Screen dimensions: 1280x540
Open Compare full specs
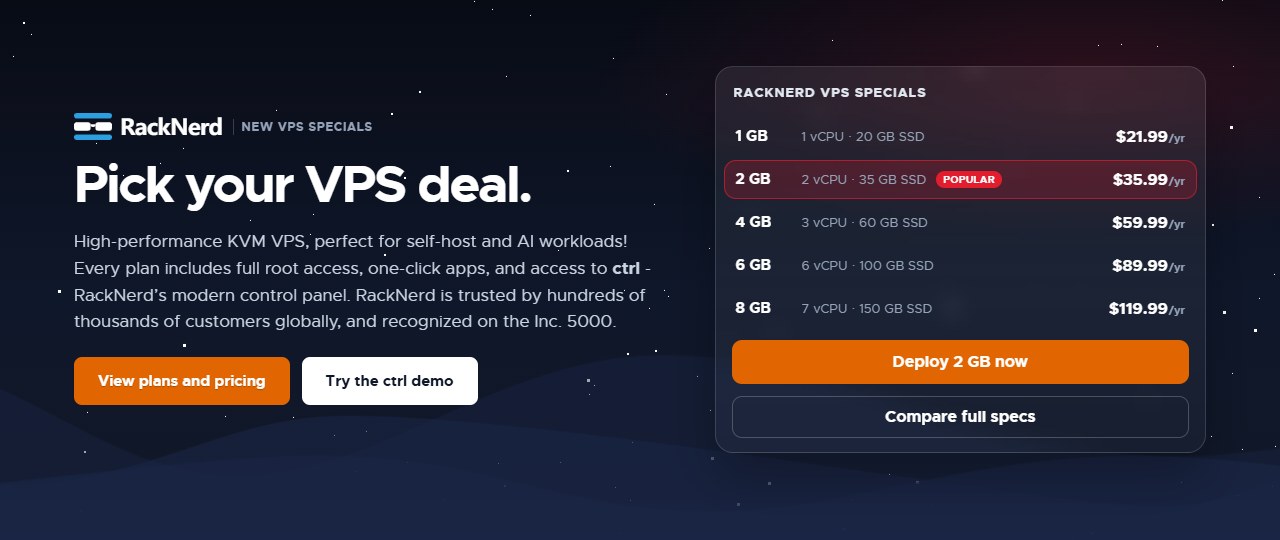960,417
